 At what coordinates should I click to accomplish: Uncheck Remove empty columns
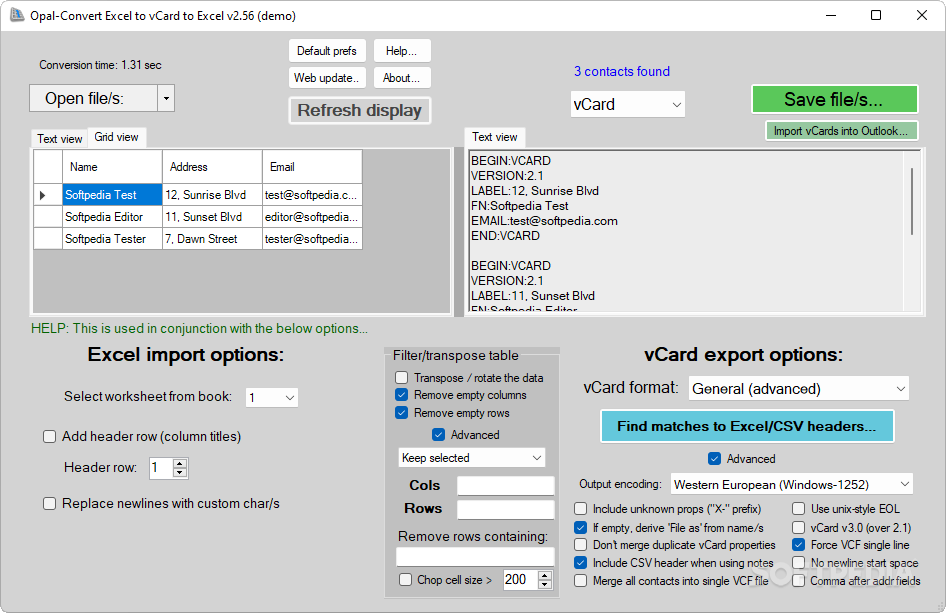tap(401, 395)
